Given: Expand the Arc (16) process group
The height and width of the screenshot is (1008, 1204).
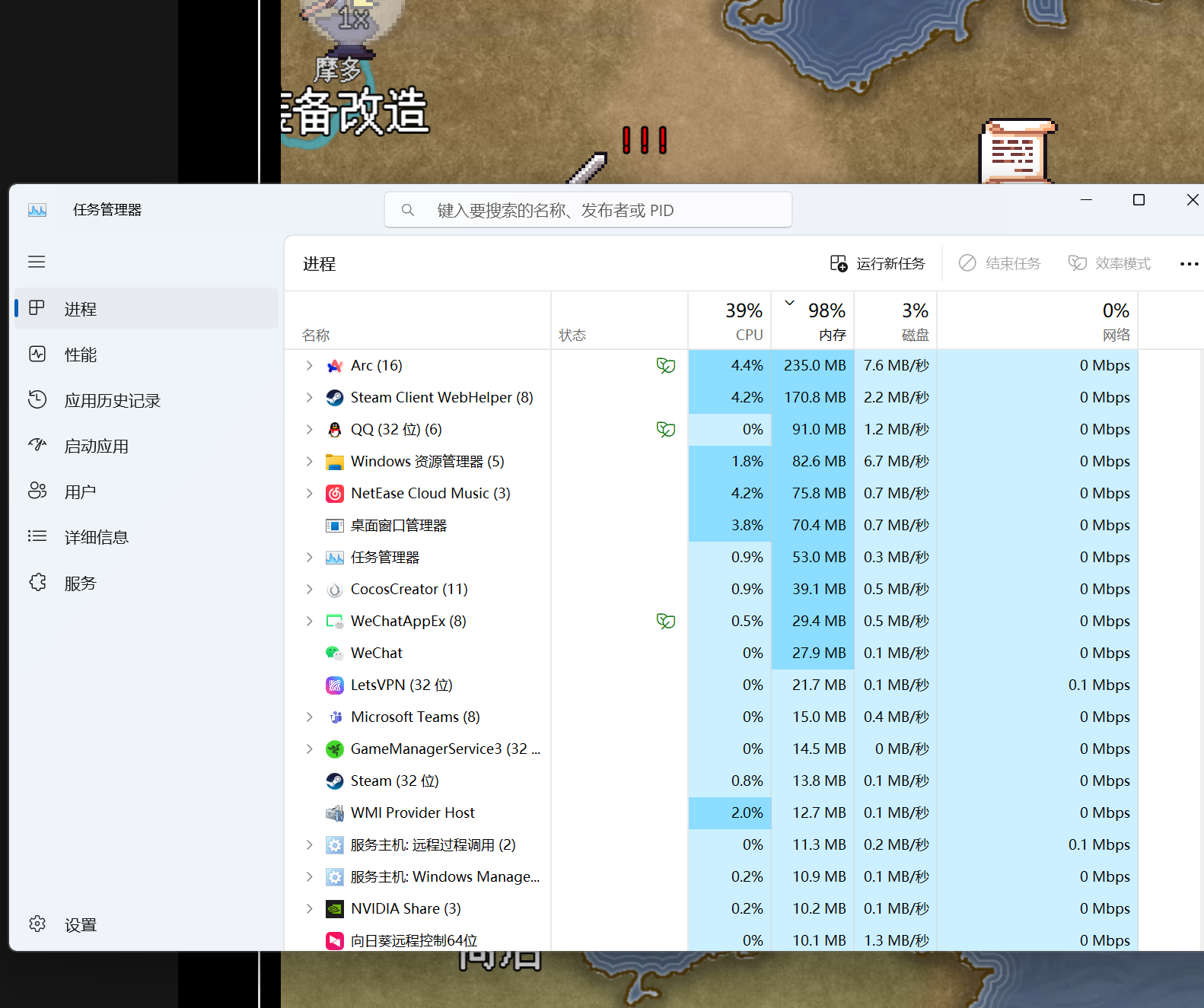Looking at the screenshot, I should coord(309,366).
